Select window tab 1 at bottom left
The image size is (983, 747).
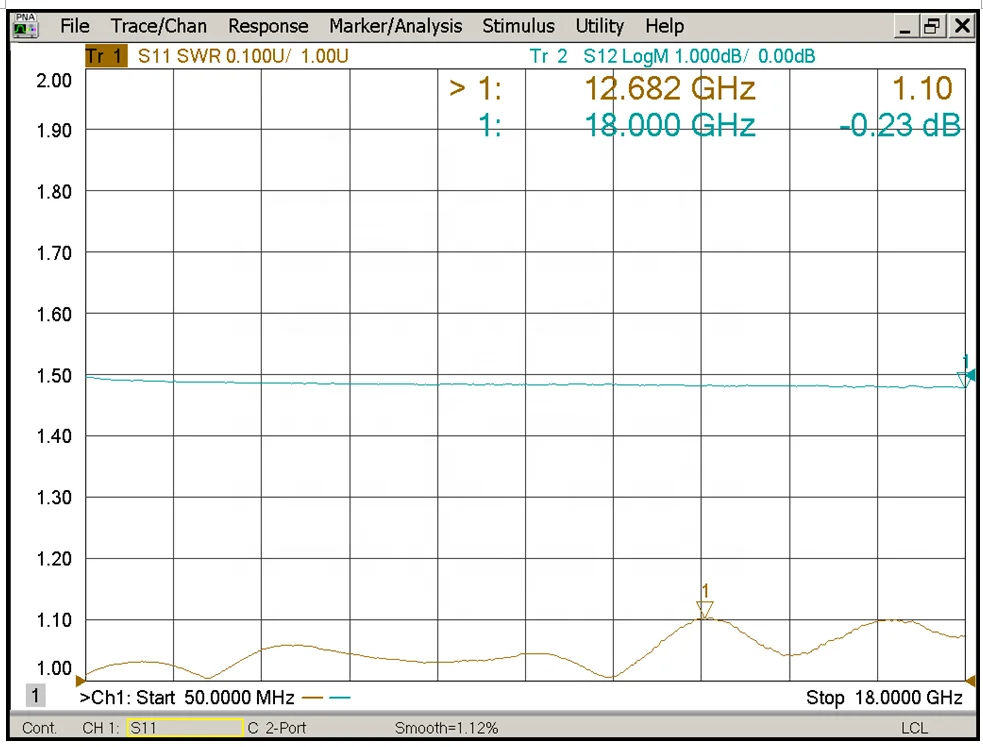pos(34,696)
